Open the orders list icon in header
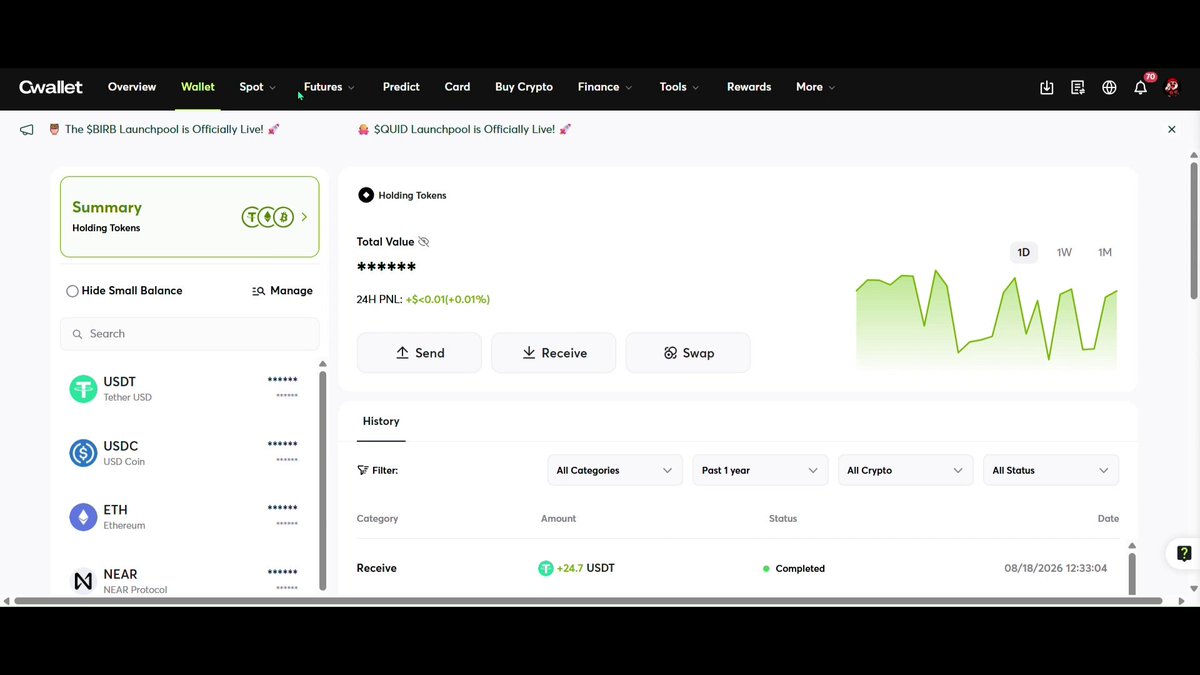1200x675 pixels. pyautogui.click(x=1078, y=87)
